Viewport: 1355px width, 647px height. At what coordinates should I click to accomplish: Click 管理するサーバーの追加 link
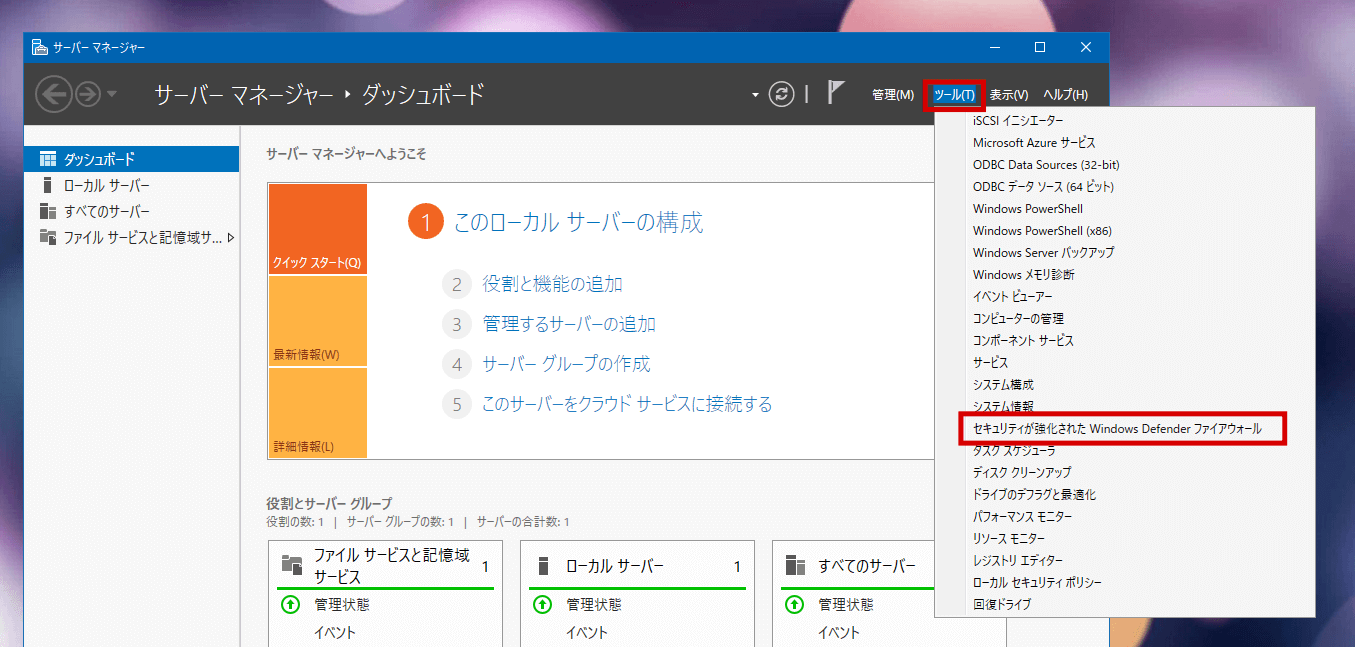(568, 324)
